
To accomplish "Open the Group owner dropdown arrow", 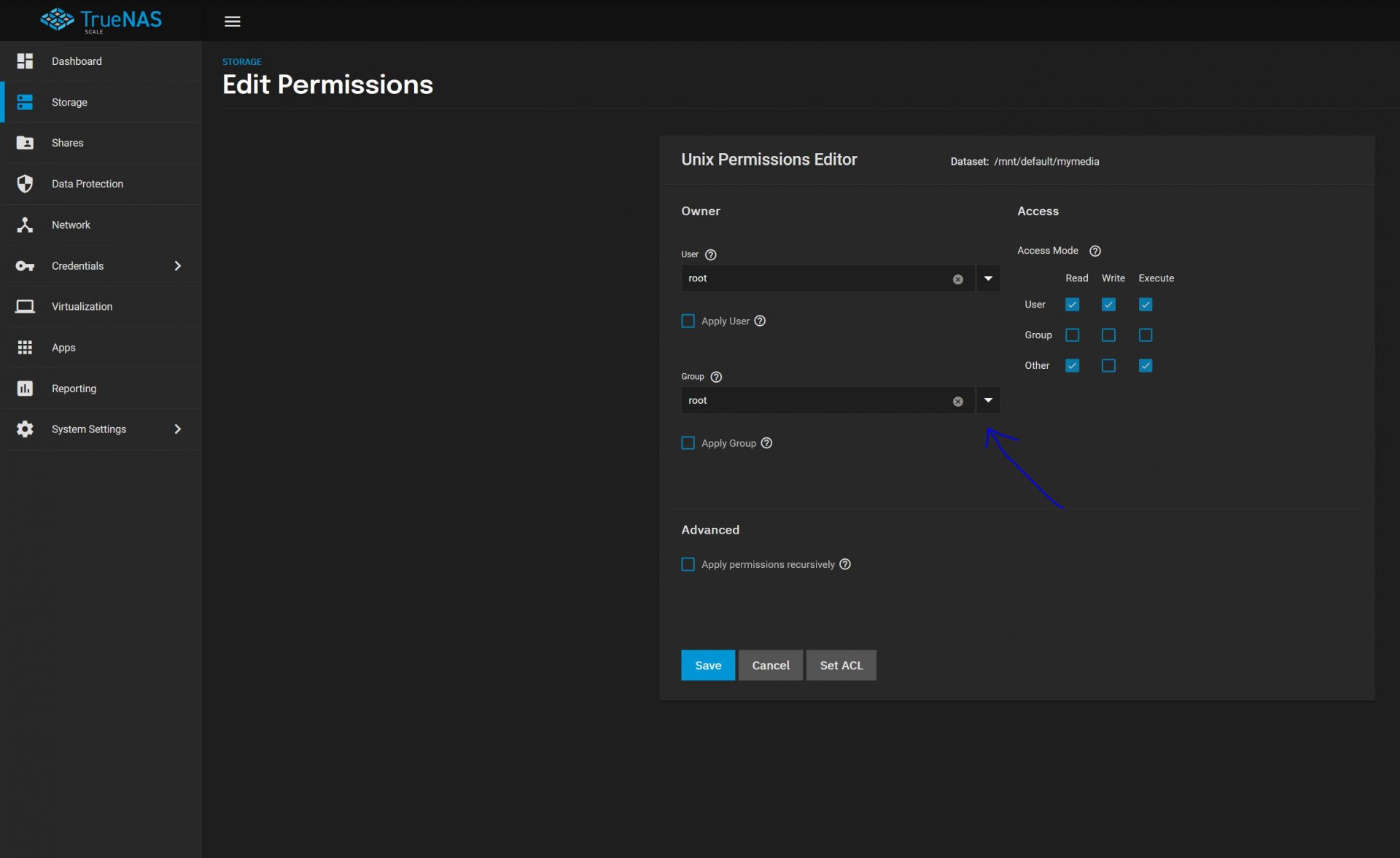I will 988,400.
